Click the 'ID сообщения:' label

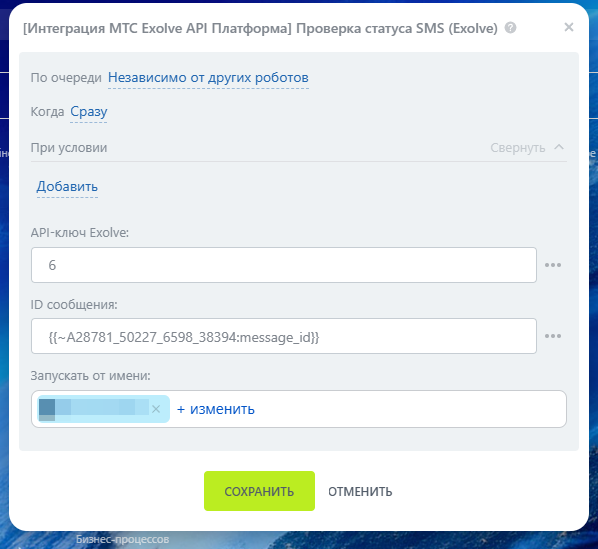point(74,305)
